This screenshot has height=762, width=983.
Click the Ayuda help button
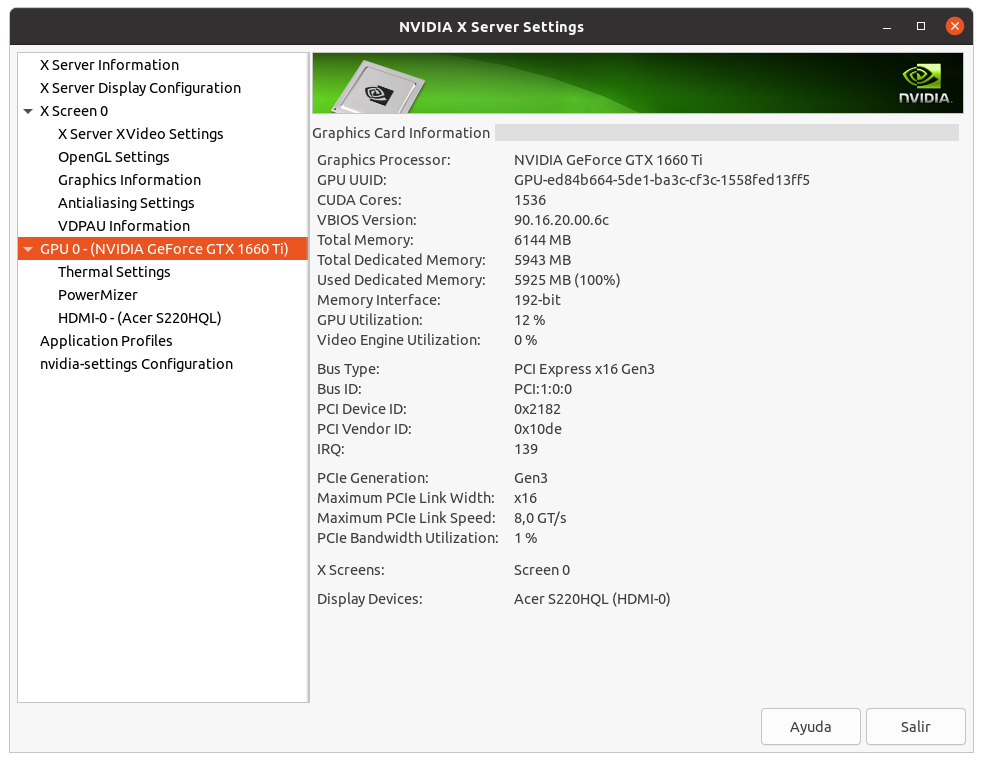(x=811, y=727)
